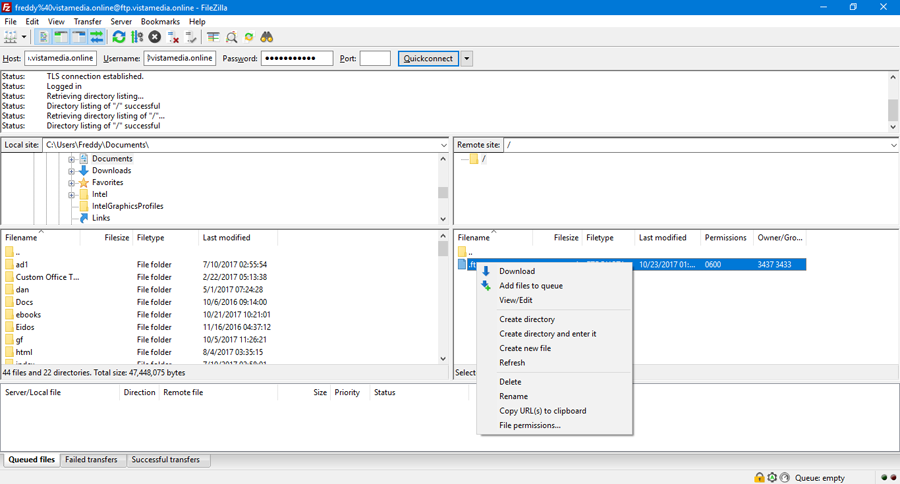900x484 pixels.
Task: Click the Host input field
Action: (x=60, y=59)
